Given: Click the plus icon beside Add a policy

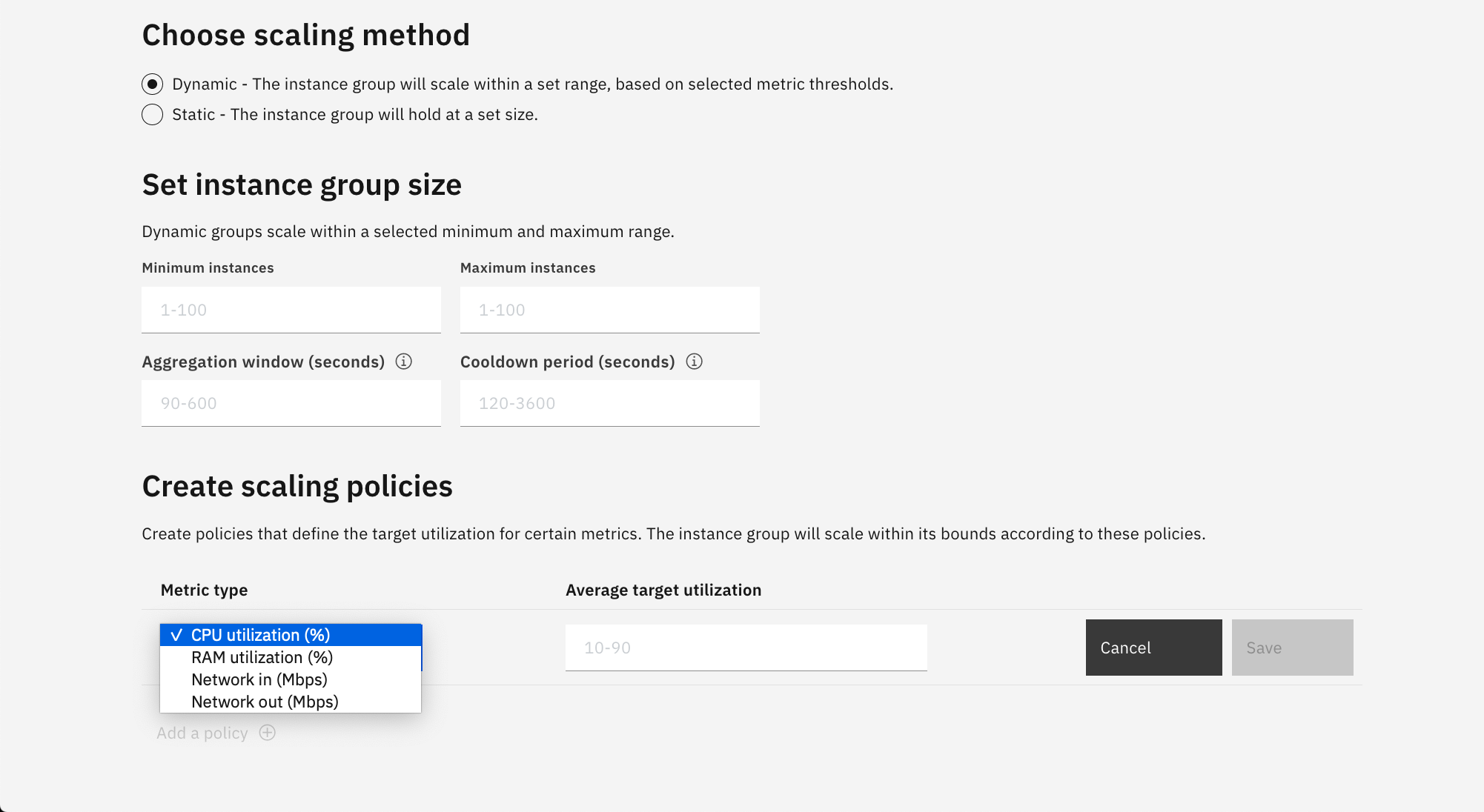Looking at the screenshot, I should click(x=268, y=733).
